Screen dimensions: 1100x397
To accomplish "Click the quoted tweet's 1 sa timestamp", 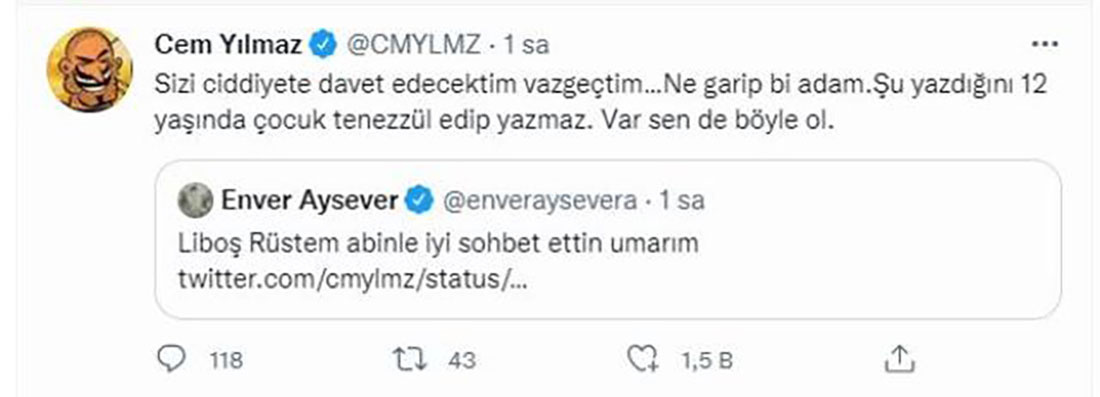I will coord(682,202).
